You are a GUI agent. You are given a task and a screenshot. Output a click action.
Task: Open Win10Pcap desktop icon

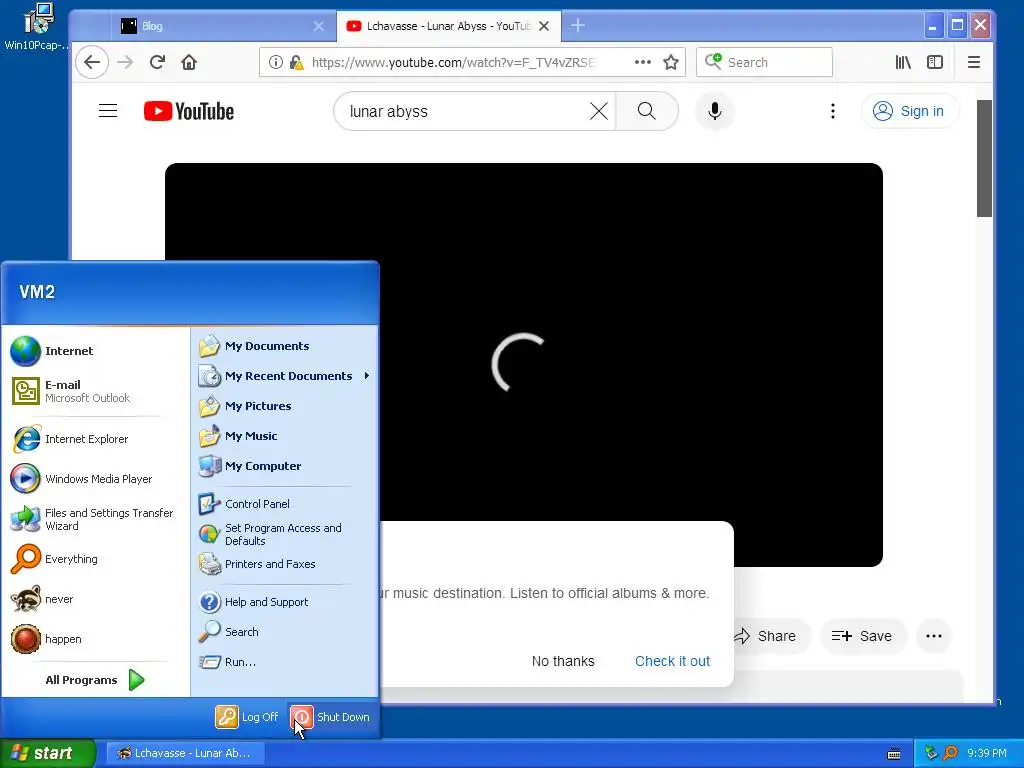tap(36, 27)
